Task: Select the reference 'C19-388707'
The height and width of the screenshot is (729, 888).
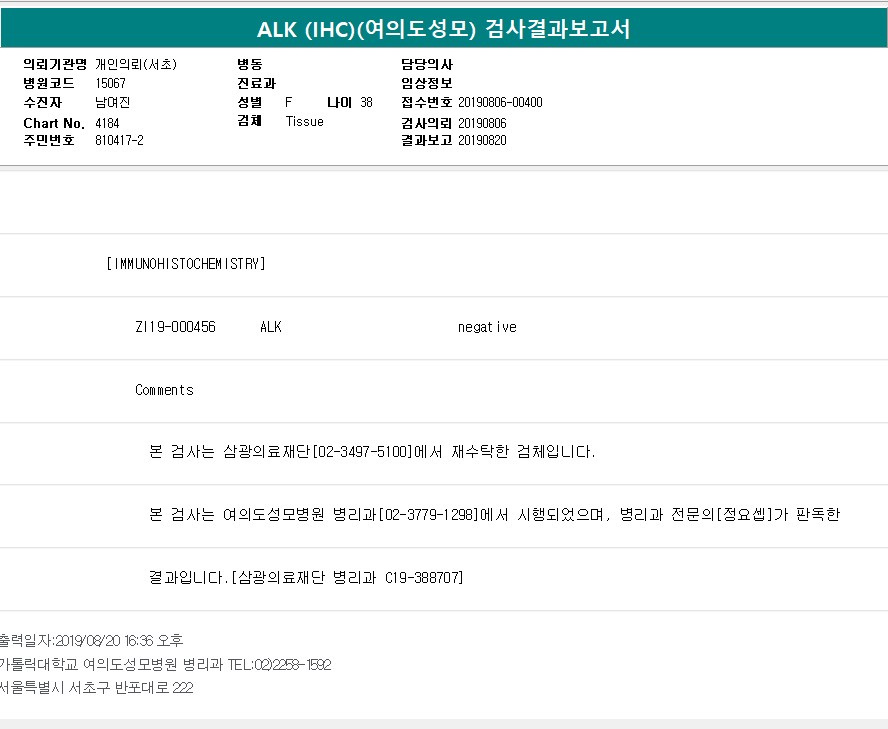Action: click(x=421, y=578)
